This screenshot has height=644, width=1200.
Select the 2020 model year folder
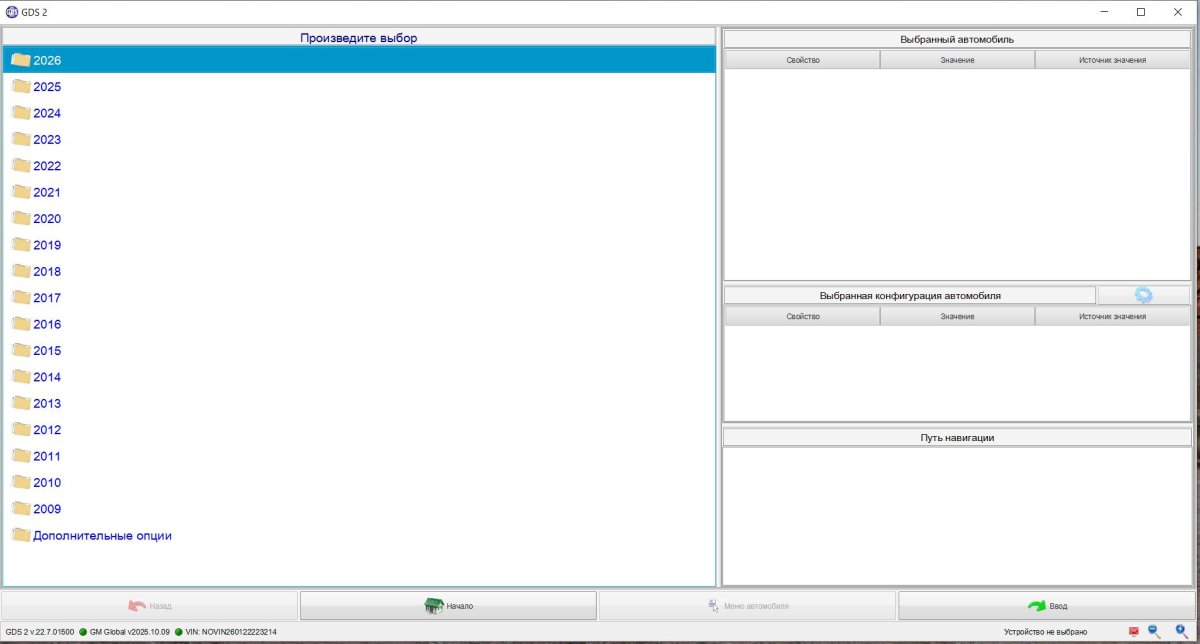tap(359, 218)
